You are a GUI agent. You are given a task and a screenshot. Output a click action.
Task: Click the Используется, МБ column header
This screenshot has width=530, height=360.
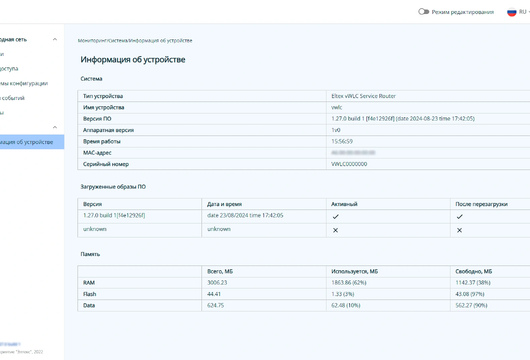(355, 271)
